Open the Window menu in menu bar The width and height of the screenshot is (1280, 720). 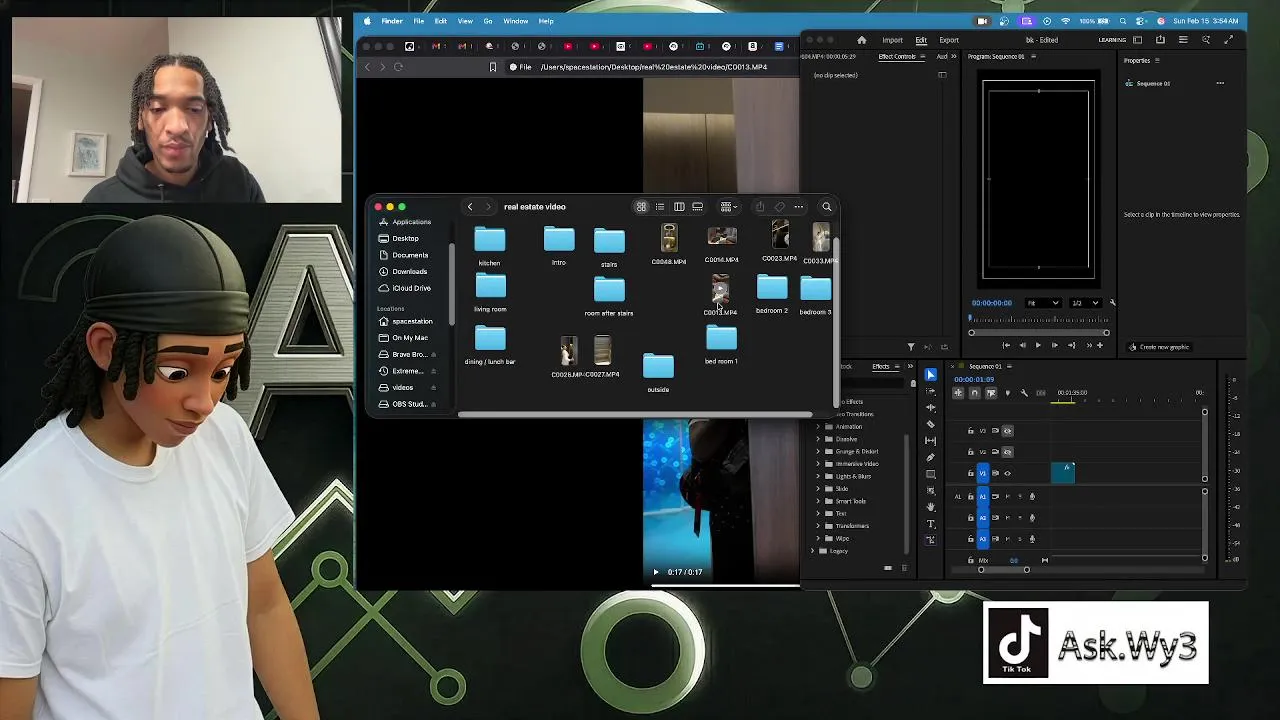(516, 21)
